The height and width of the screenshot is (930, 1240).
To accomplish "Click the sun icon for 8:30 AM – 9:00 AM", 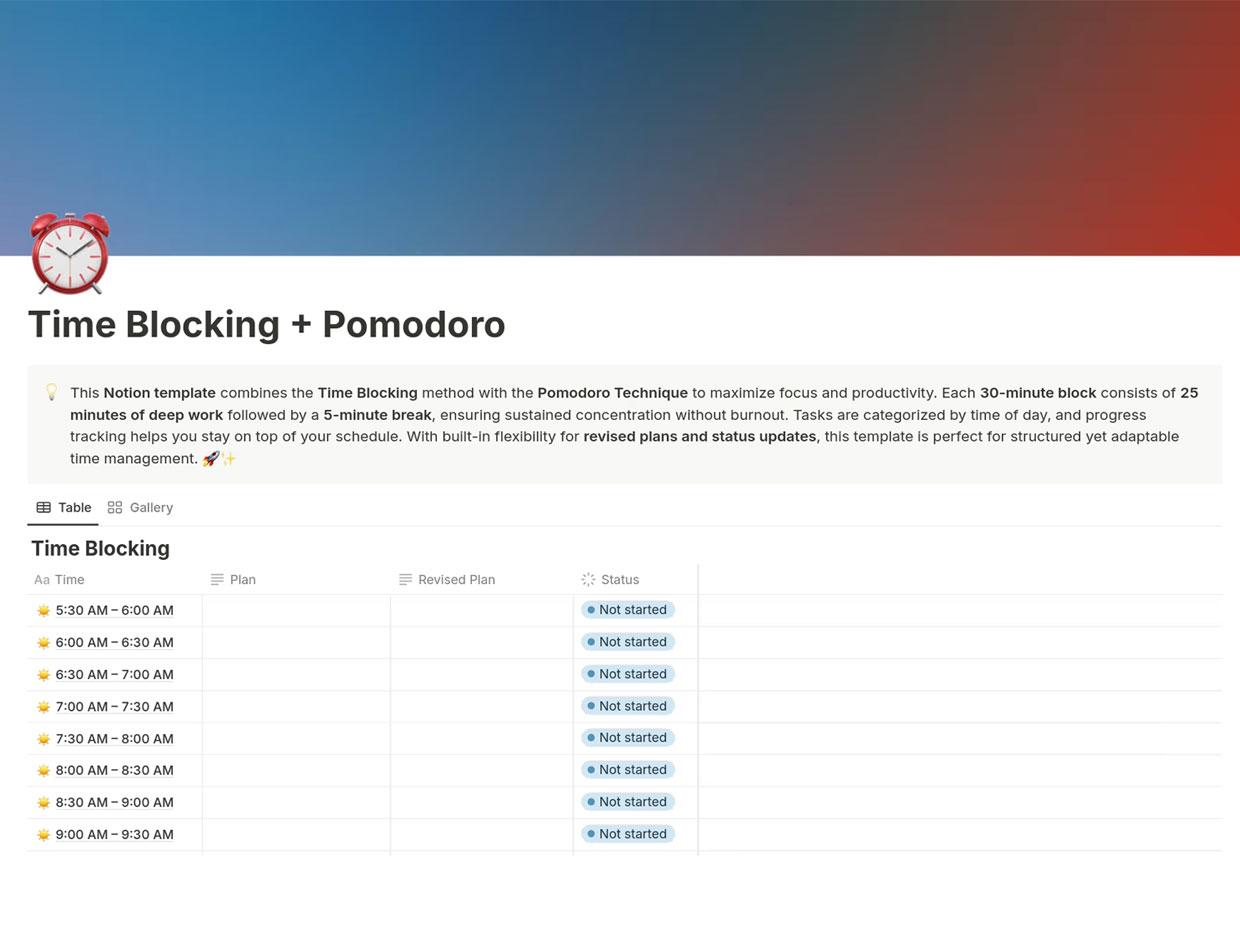I will click(x=43, y=802).
